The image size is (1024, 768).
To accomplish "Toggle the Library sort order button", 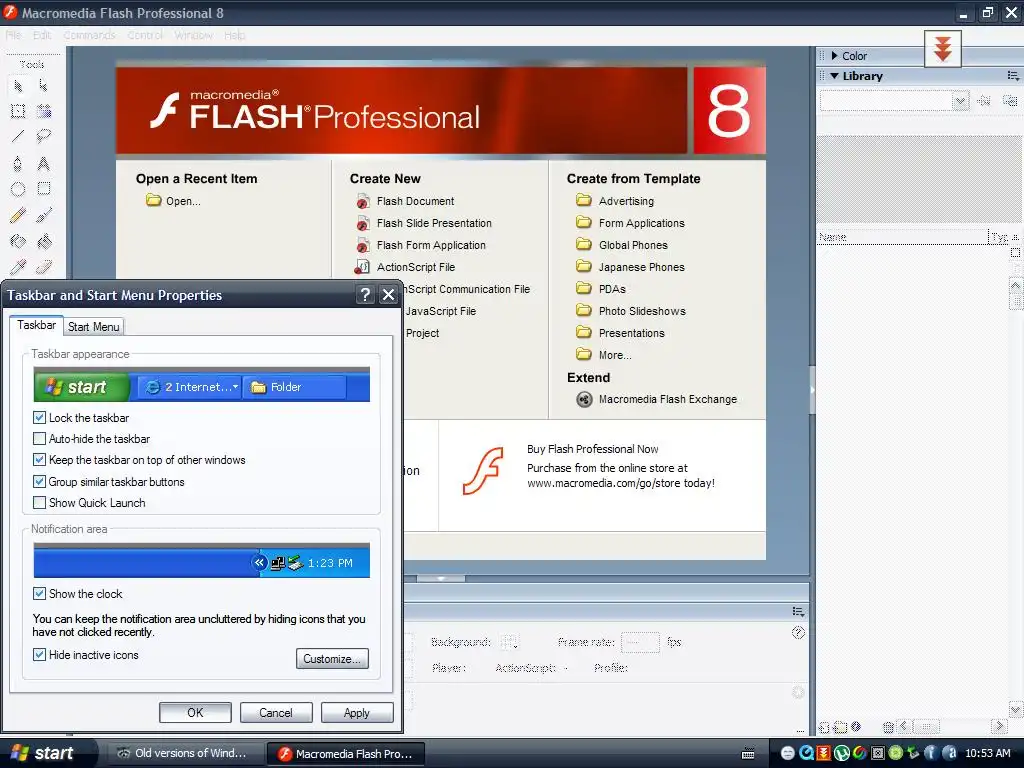I will point(1015,238).
